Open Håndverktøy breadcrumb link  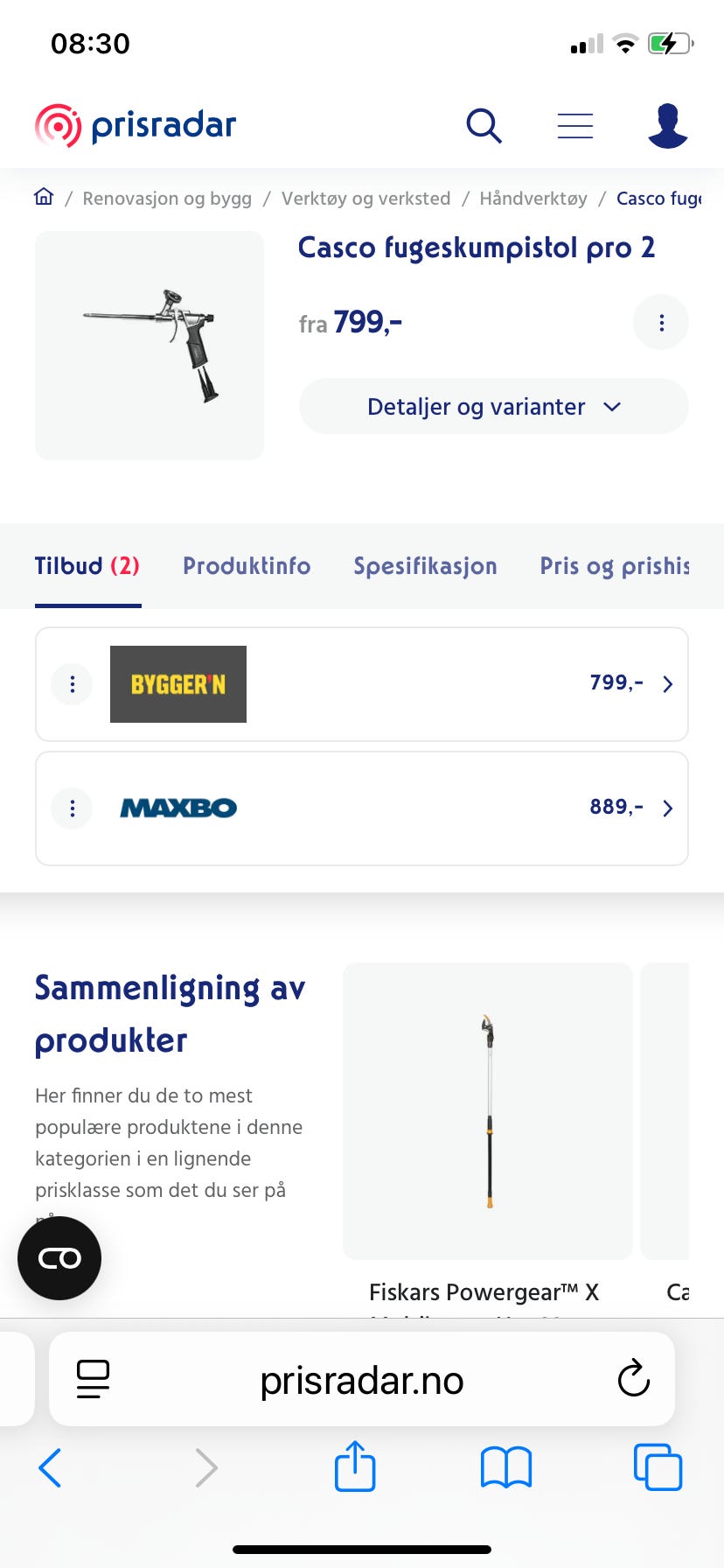[x=533, y=199]
